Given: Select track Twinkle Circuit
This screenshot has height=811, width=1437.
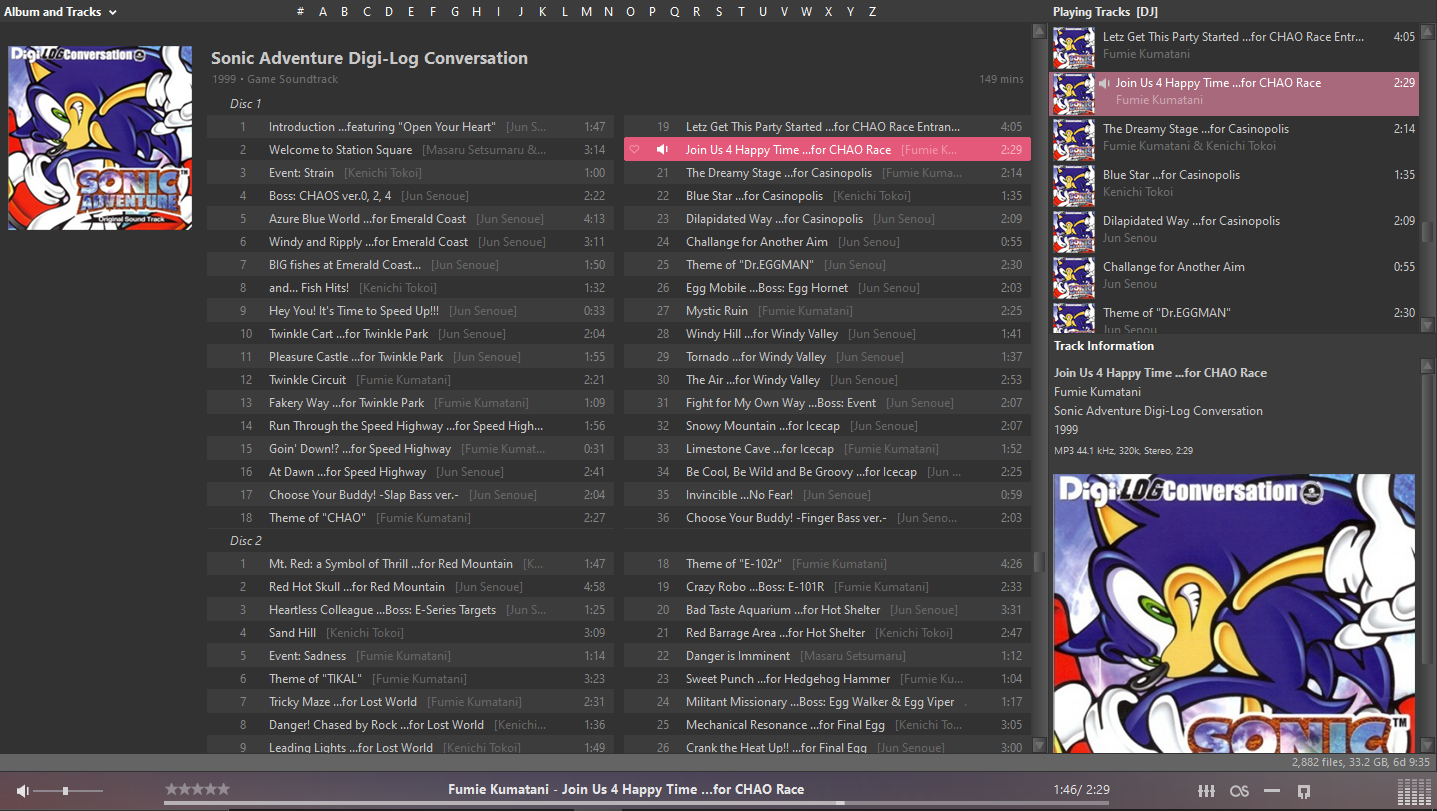Looking at the screenshot, I should click(x=410, y=380).
